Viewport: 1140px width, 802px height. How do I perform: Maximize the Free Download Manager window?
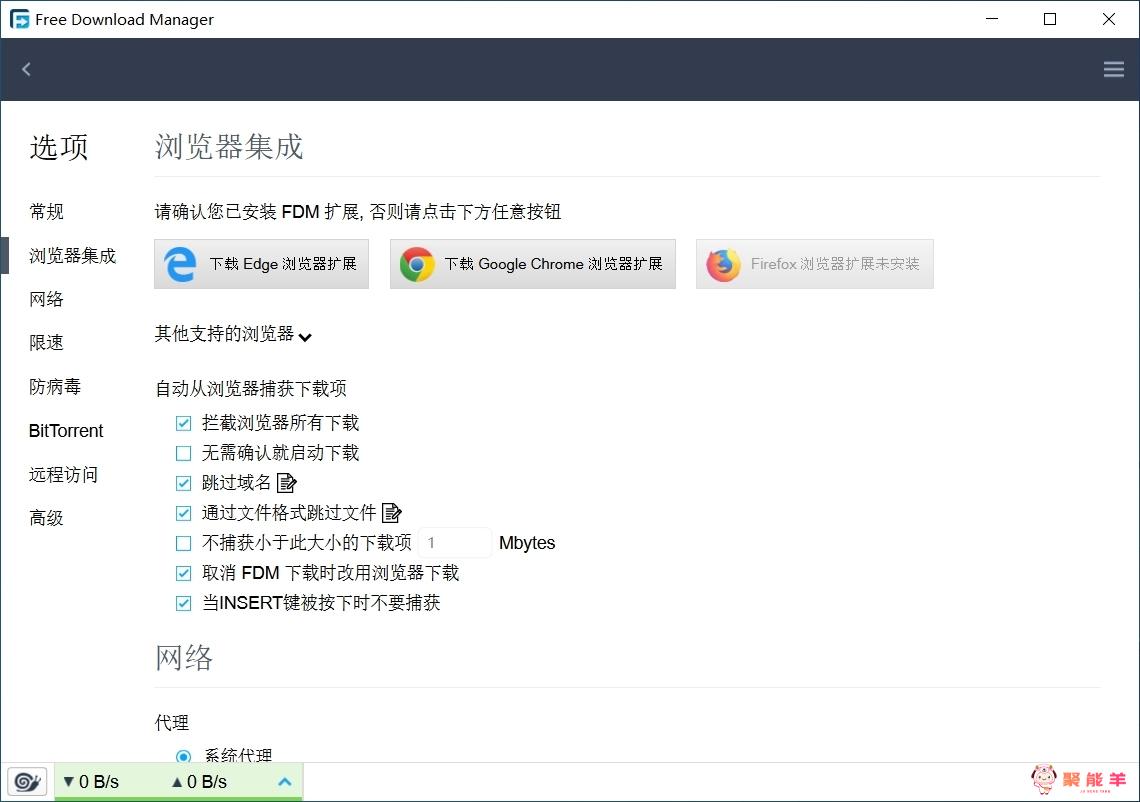point(1050,19)
